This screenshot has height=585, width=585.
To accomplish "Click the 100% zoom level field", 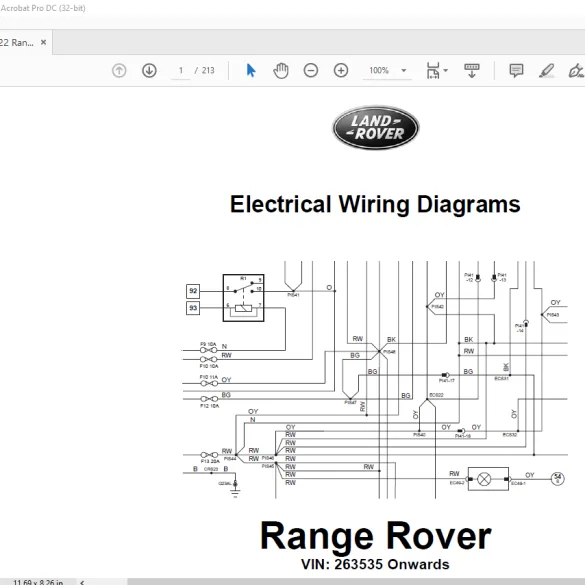I will pyautogui.click(x=379, y=71).
